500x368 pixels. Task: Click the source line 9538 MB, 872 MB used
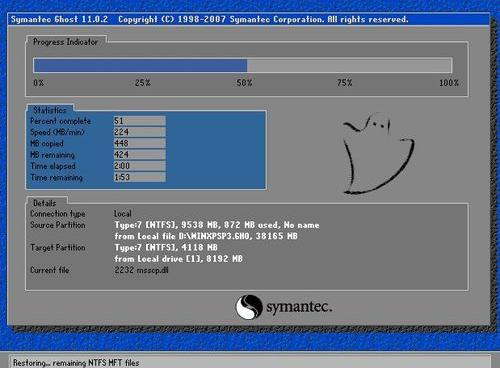[x=217, y=225]
